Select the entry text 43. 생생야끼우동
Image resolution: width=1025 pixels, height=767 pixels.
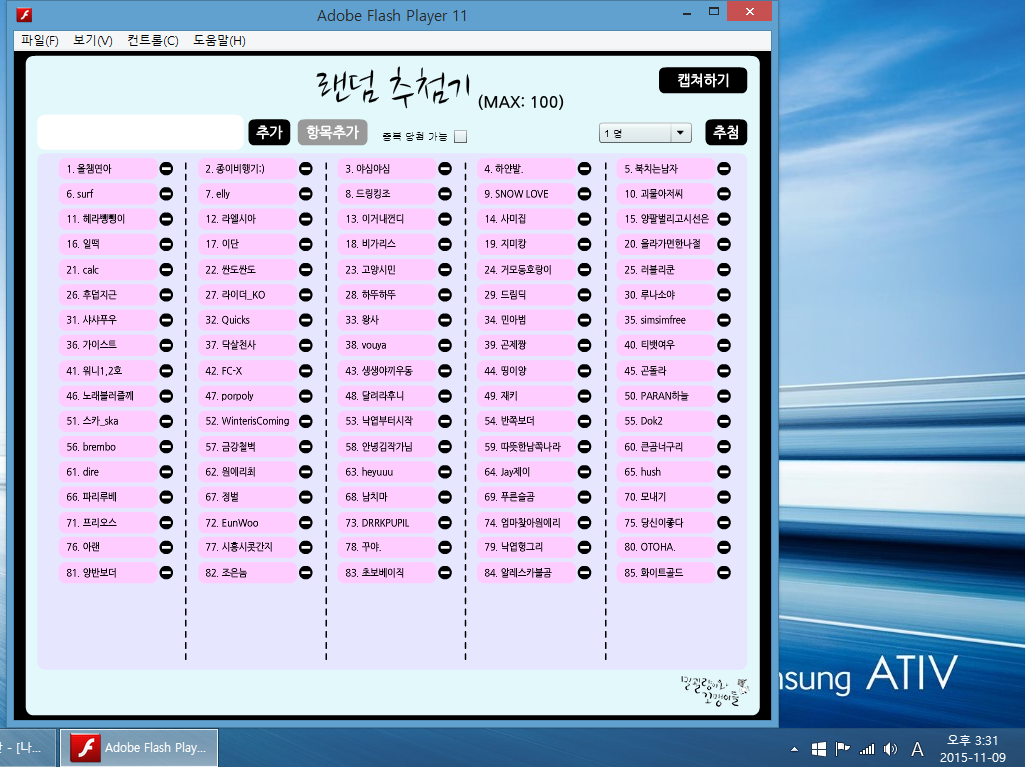pyautogui.click(x=379, y=371)
